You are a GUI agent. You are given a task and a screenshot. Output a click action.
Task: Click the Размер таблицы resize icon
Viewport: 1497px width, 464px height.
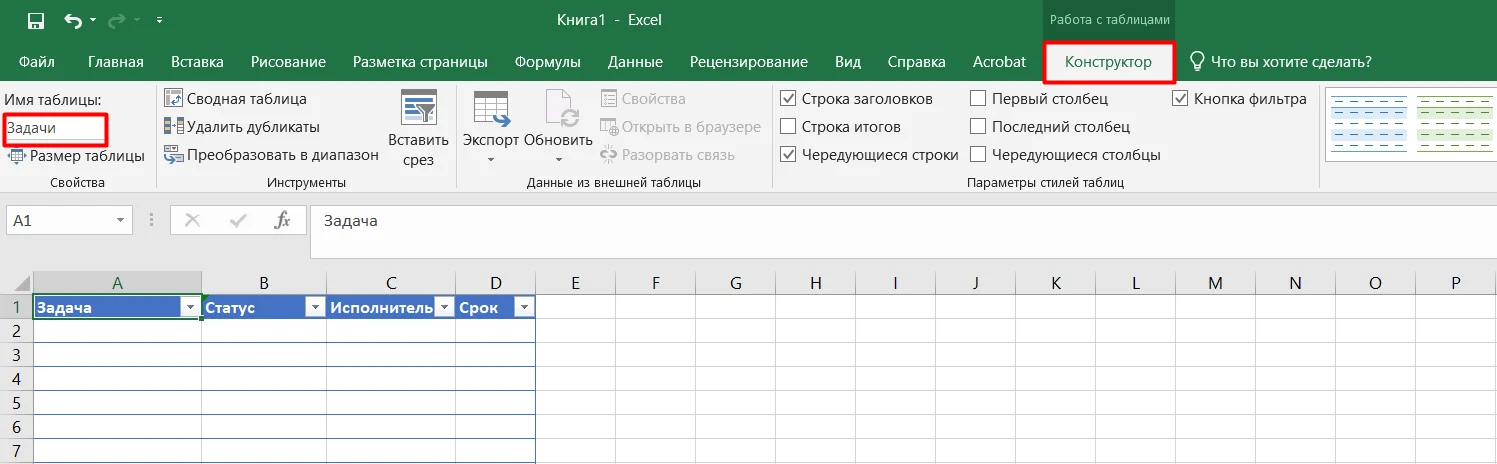point(17,156)
